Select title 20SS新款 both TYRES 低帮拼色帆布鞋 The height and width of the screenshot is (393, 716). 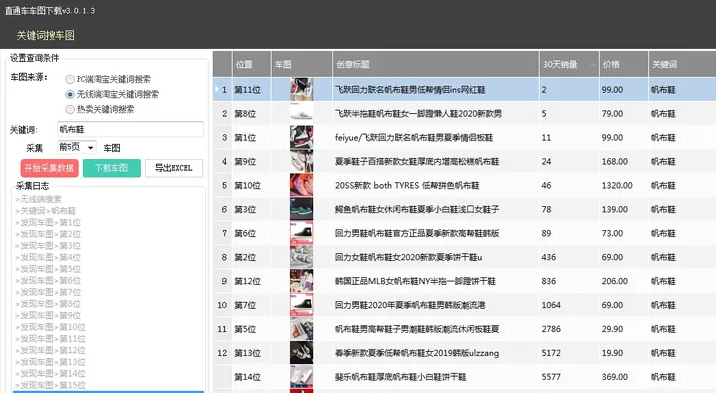coord(407,186)
